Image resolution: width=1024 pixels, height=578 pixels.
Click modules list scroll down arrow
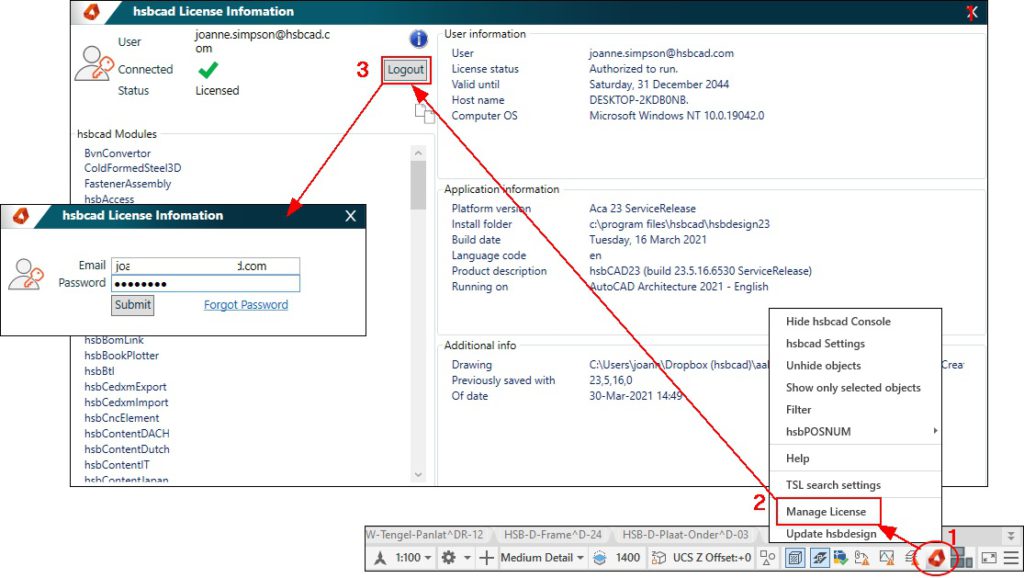point(419,475)
